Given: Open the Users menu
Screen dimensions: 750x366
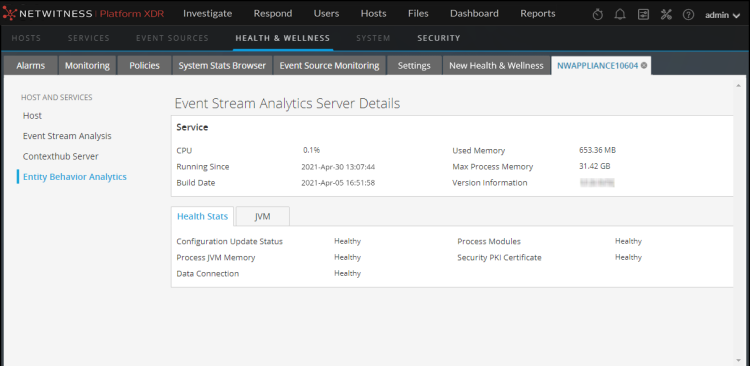Looking at the screenshot, I should 326,14.
